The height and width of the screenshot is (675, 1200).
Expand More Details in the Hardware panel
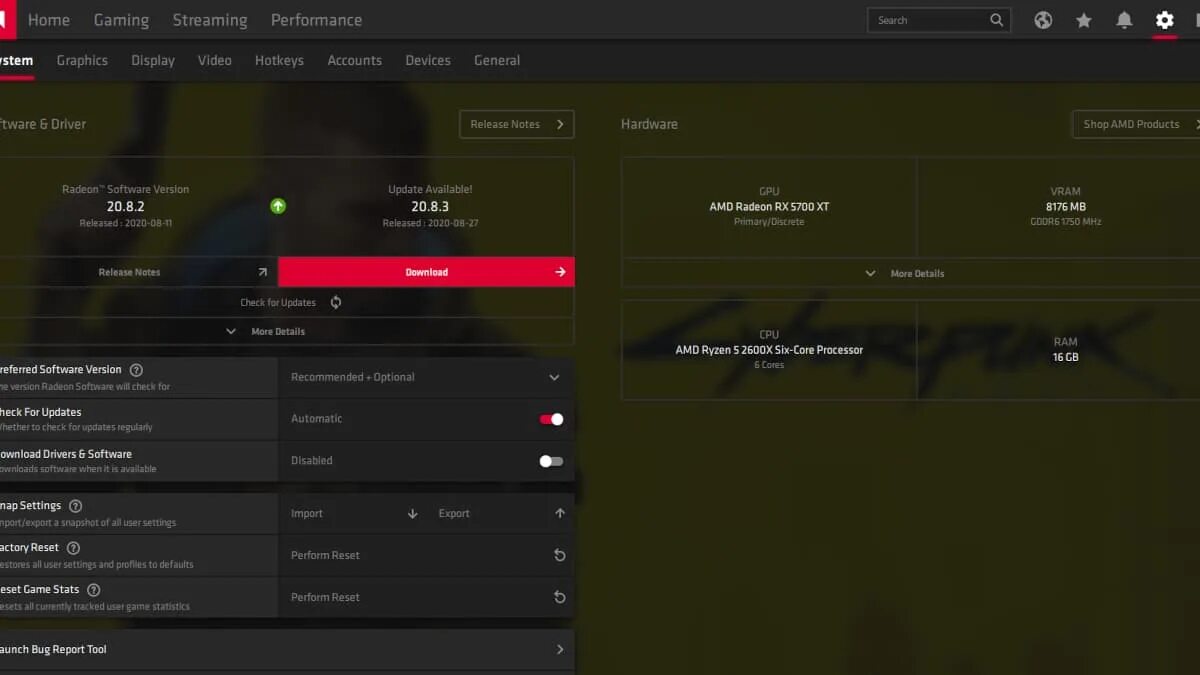pos(905,273)
